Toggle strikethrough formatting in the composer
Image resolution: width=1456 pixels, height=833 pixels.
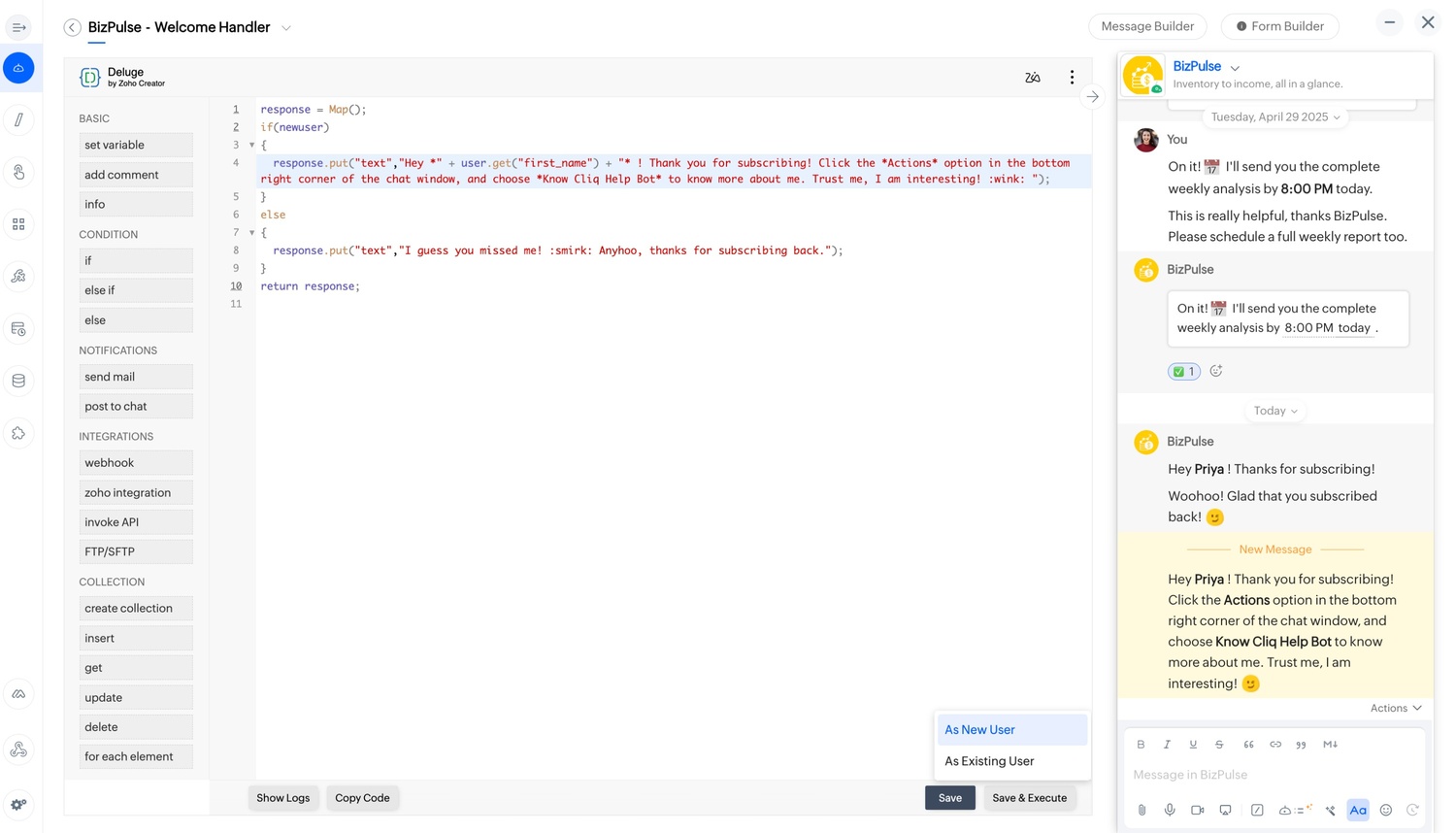pos(1219,745)
